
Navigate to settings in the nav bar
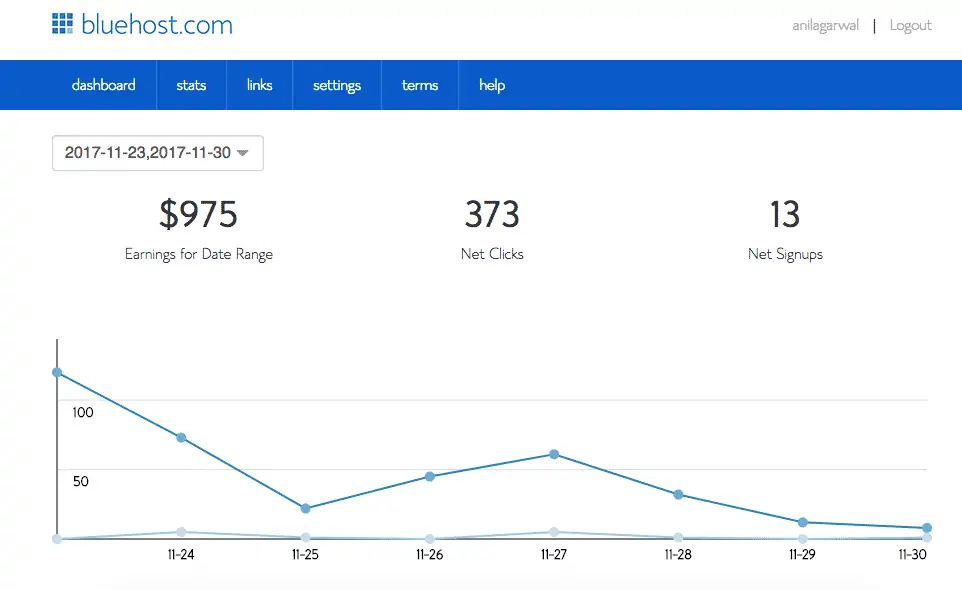tap(336, 85)
